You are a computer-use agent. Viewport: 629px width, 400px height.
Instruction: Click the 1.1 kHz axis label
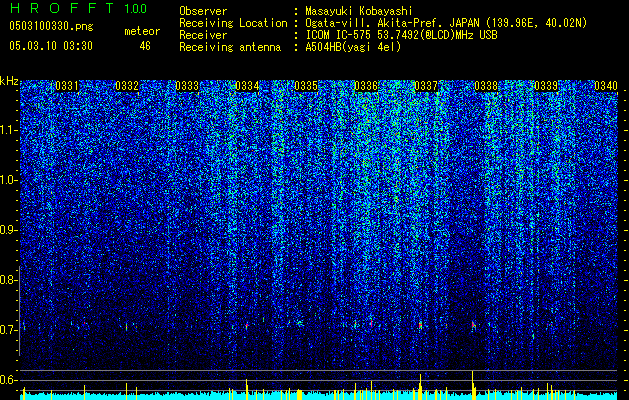coord(7,130)
